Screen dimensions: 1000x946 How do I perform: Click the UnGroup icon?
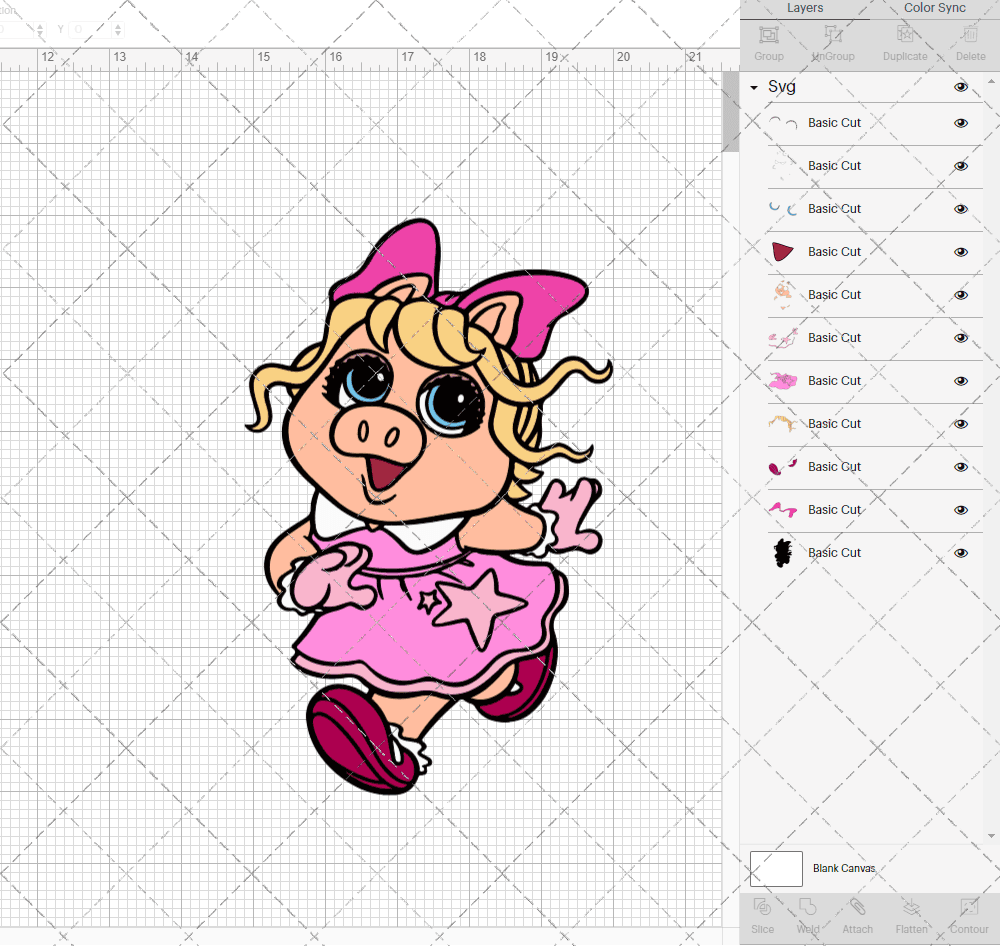(833, 34)
